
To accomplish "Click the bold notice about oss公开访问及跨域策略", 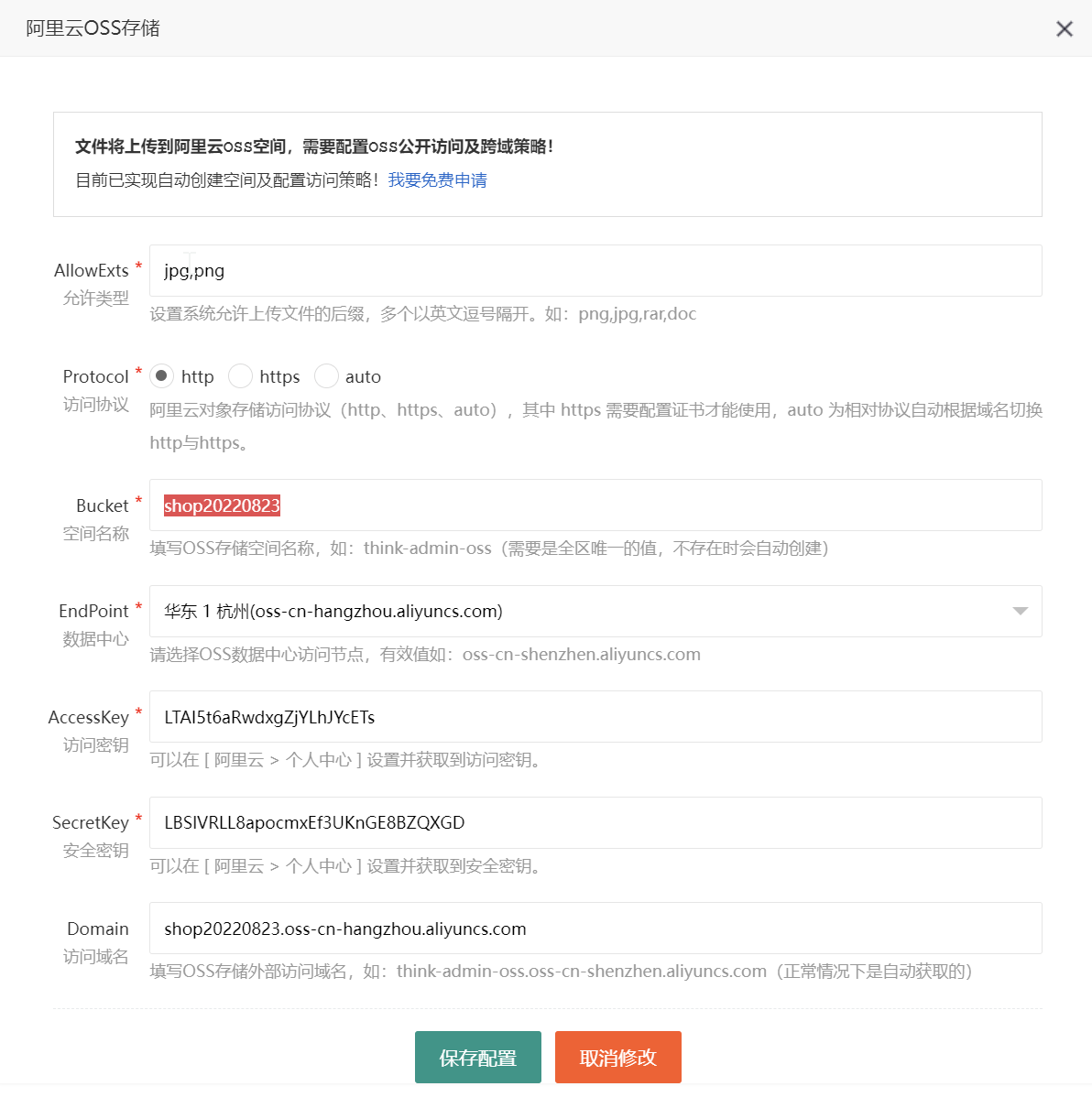I will point(314,147).
